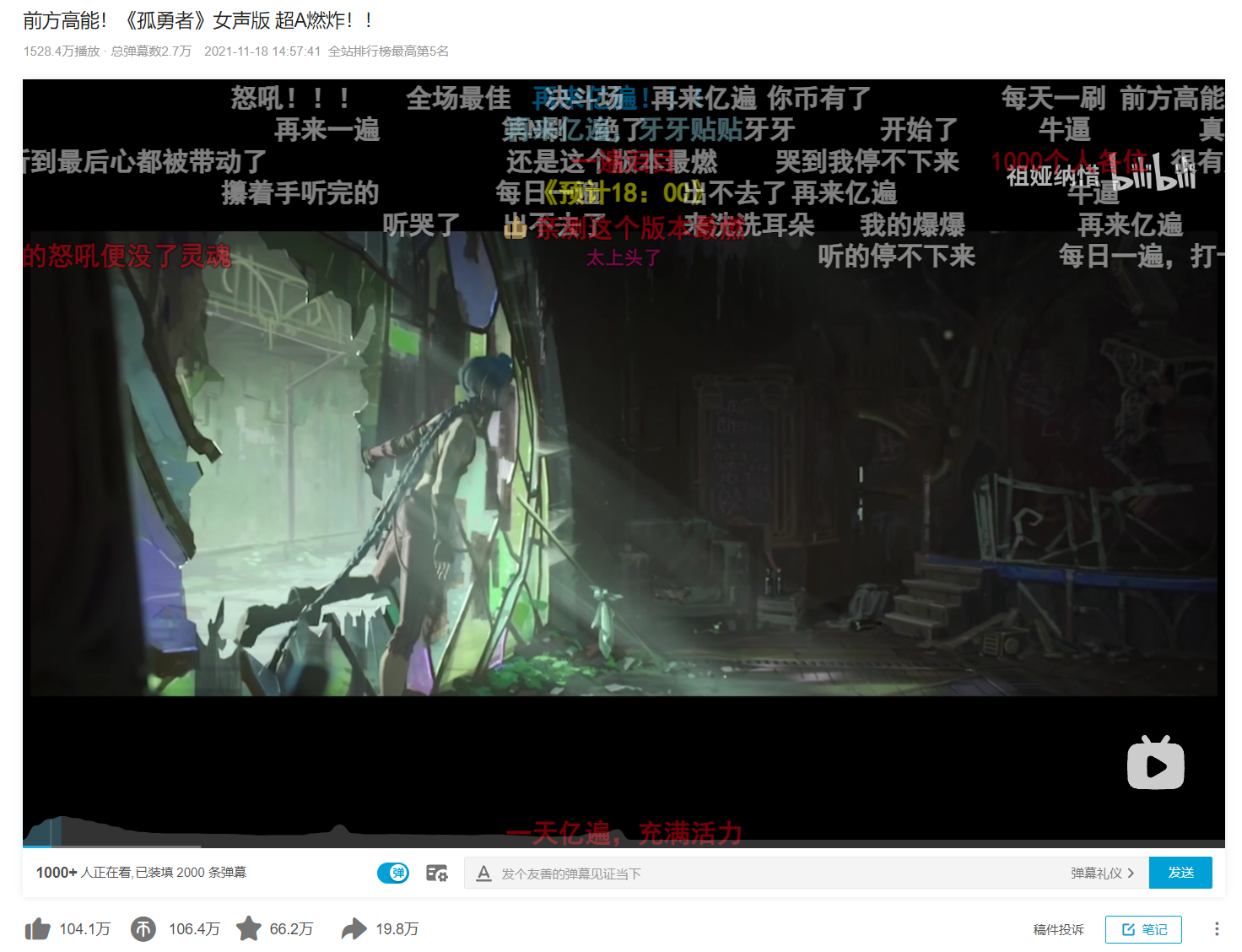Open the danmaku font style A icon

coord(483,873)
